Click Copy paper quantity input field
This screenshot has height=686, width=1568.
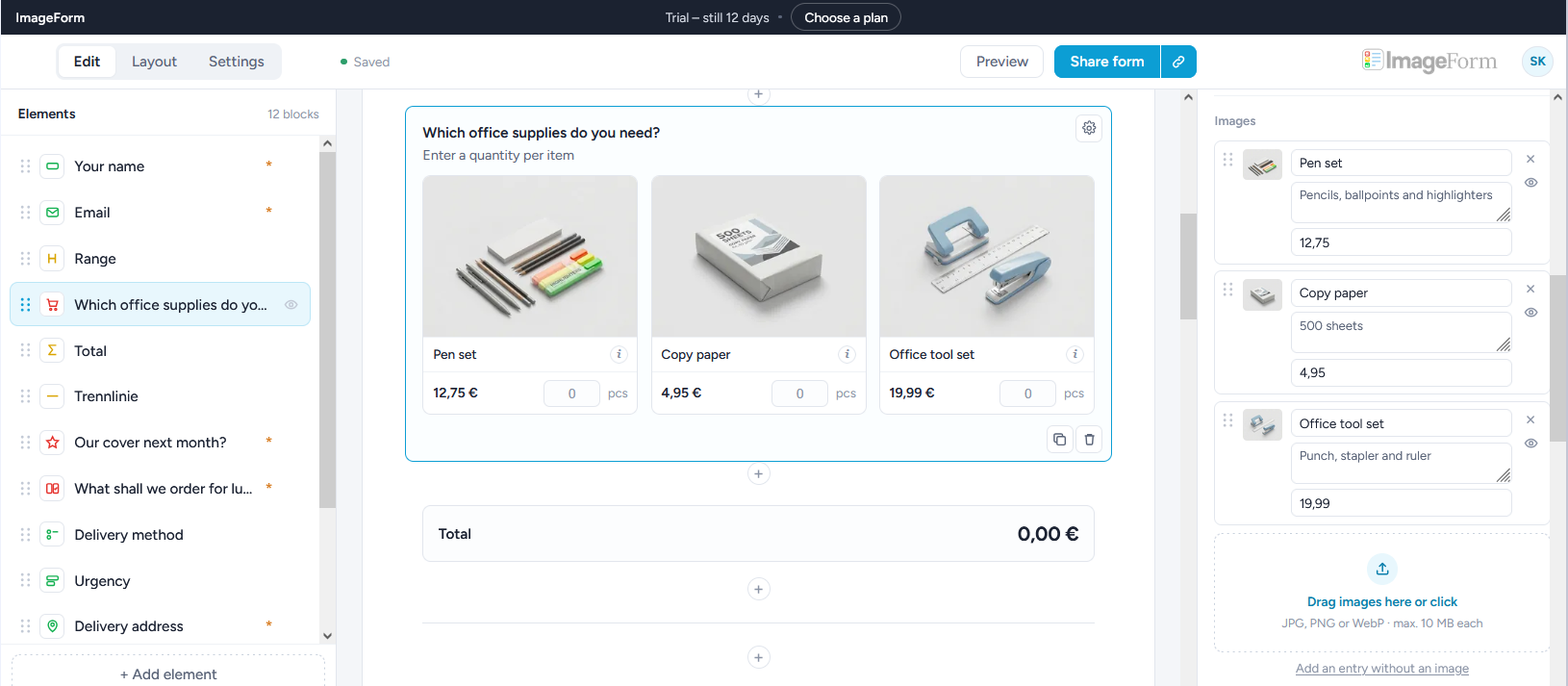(x=799, y=394)
